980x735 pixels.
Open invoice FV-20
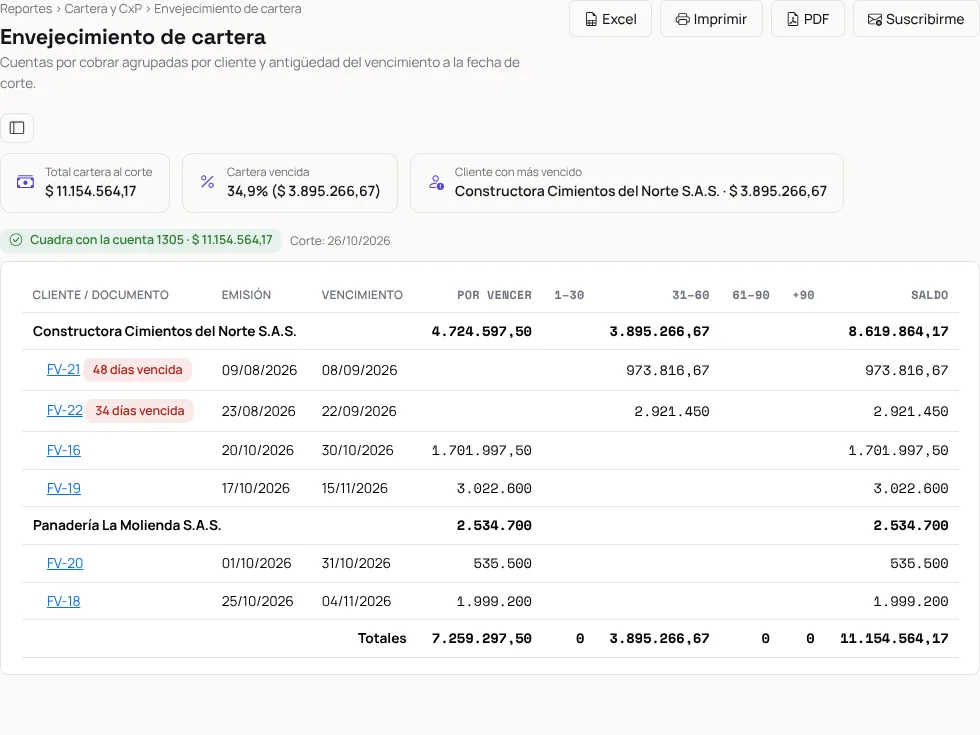point(65,563)
